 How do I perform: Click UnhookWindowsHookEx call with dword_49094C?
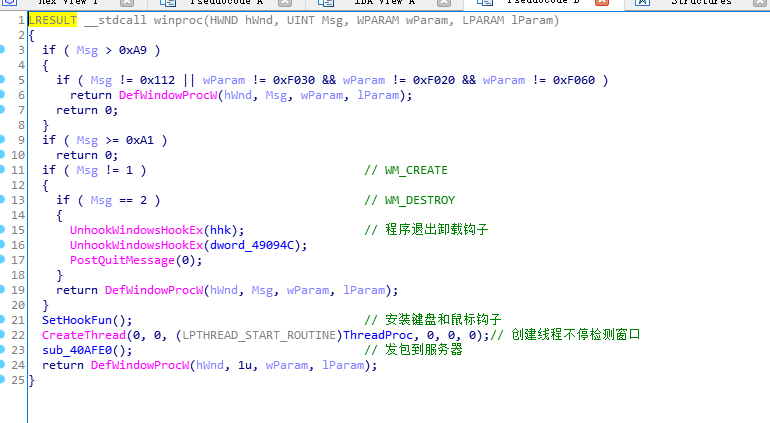[136, 245]
